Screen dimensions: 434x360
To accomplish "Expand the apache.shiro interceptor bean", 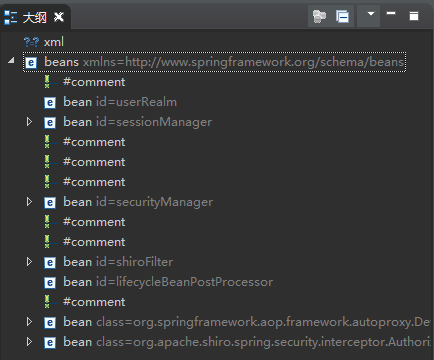I will (x=29, y=342).
